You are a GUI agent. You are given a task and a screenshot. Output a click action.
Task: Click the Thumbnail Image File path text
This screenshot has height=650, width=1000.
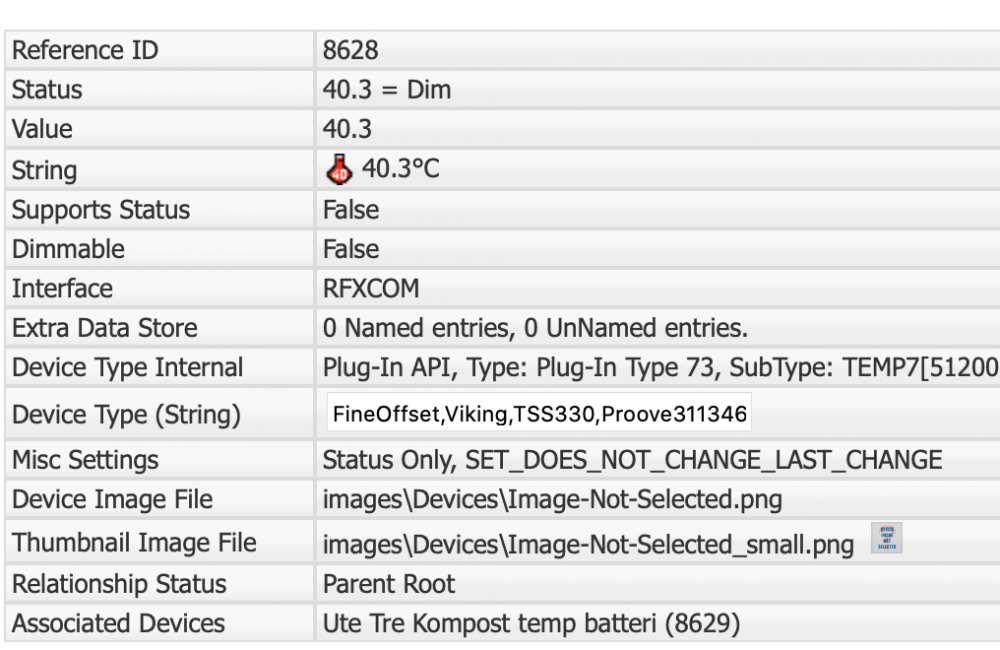[588, 545]
